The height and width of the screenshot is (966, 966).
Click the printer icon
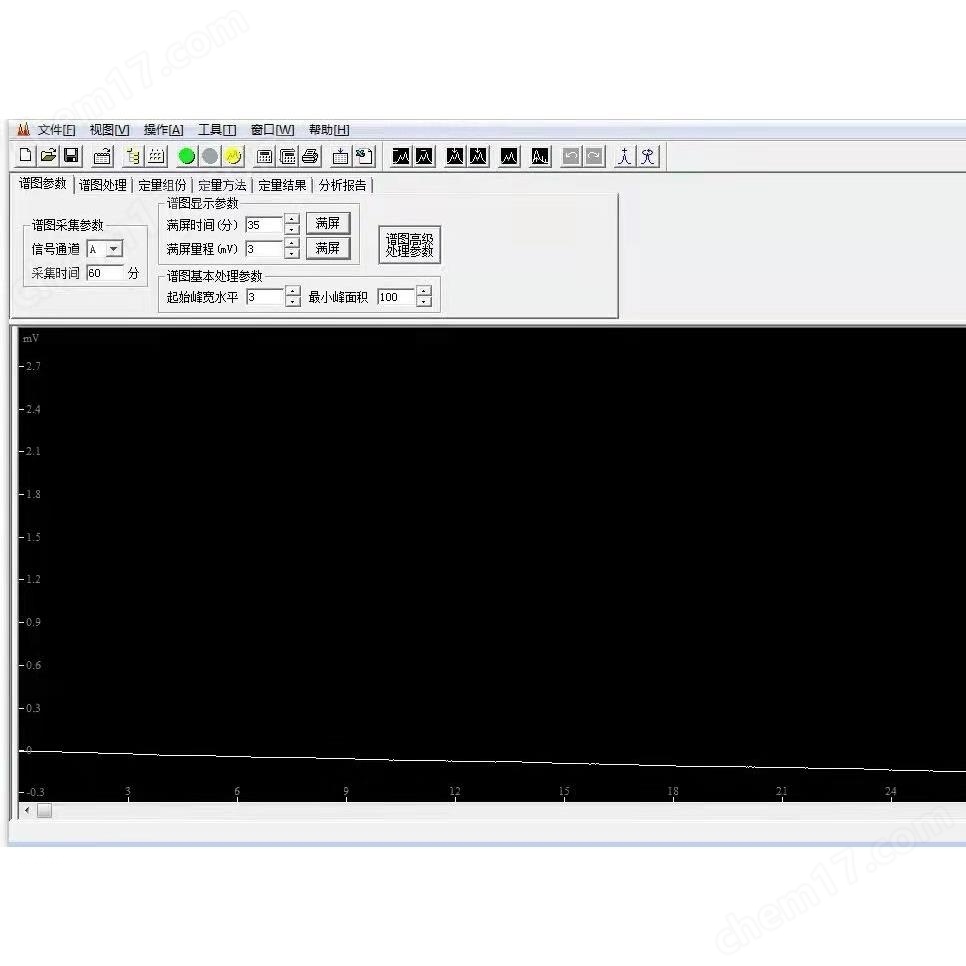point(310,156)
